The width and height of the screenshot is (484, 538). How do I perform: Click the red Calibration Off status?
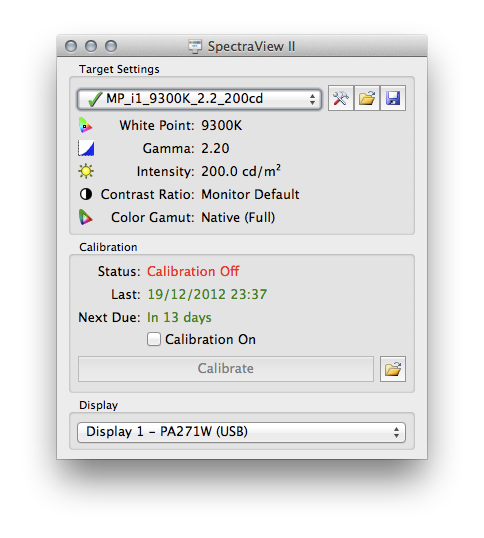(193, 271)
